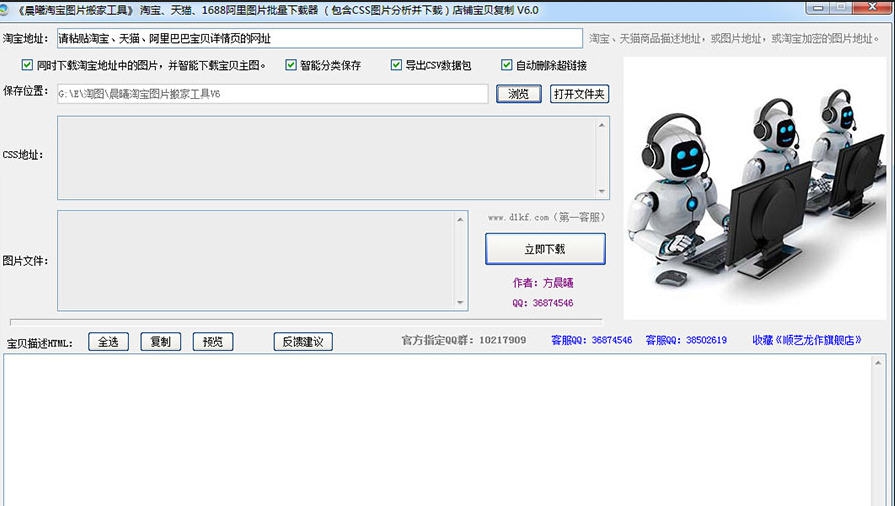Toggle download images from Taobao address checkbox
Image resolution: width=895 pixels, height=506 pixels.
click(x=27, y=65)
